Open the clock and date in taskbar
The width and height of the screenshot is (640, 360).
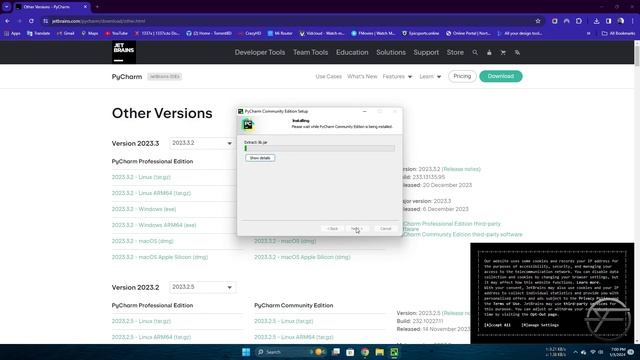click(x=618, y=352)
